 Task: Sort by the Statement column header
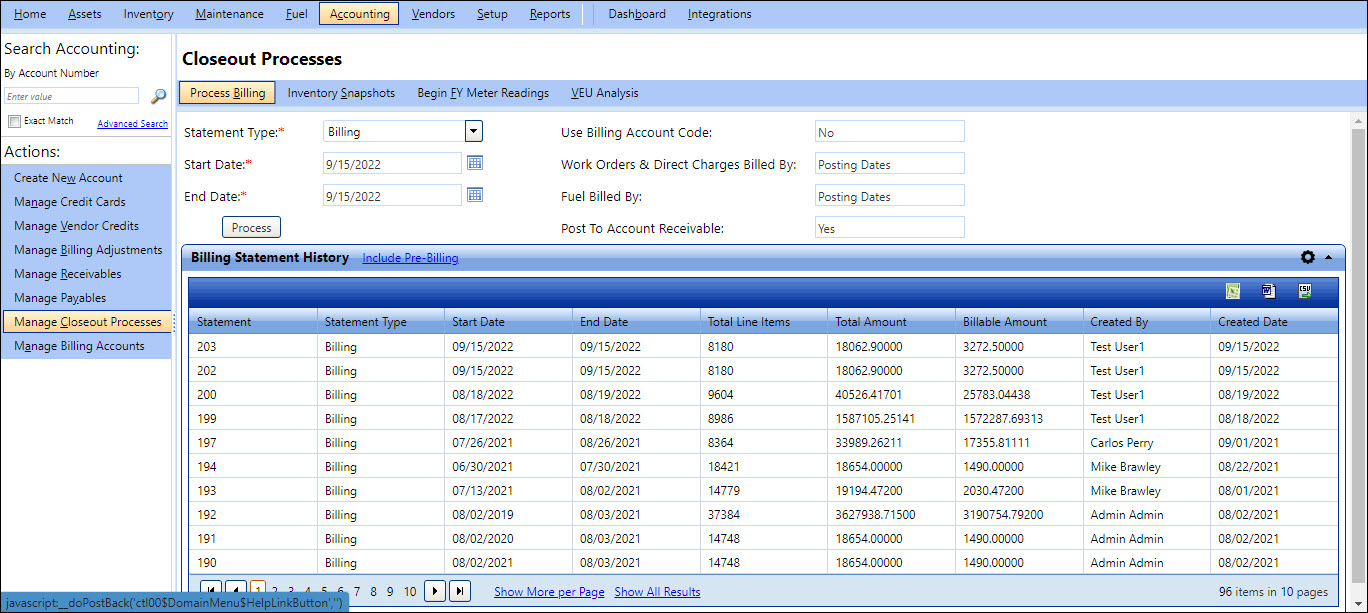pyautogui.click(x=252, y=322)
